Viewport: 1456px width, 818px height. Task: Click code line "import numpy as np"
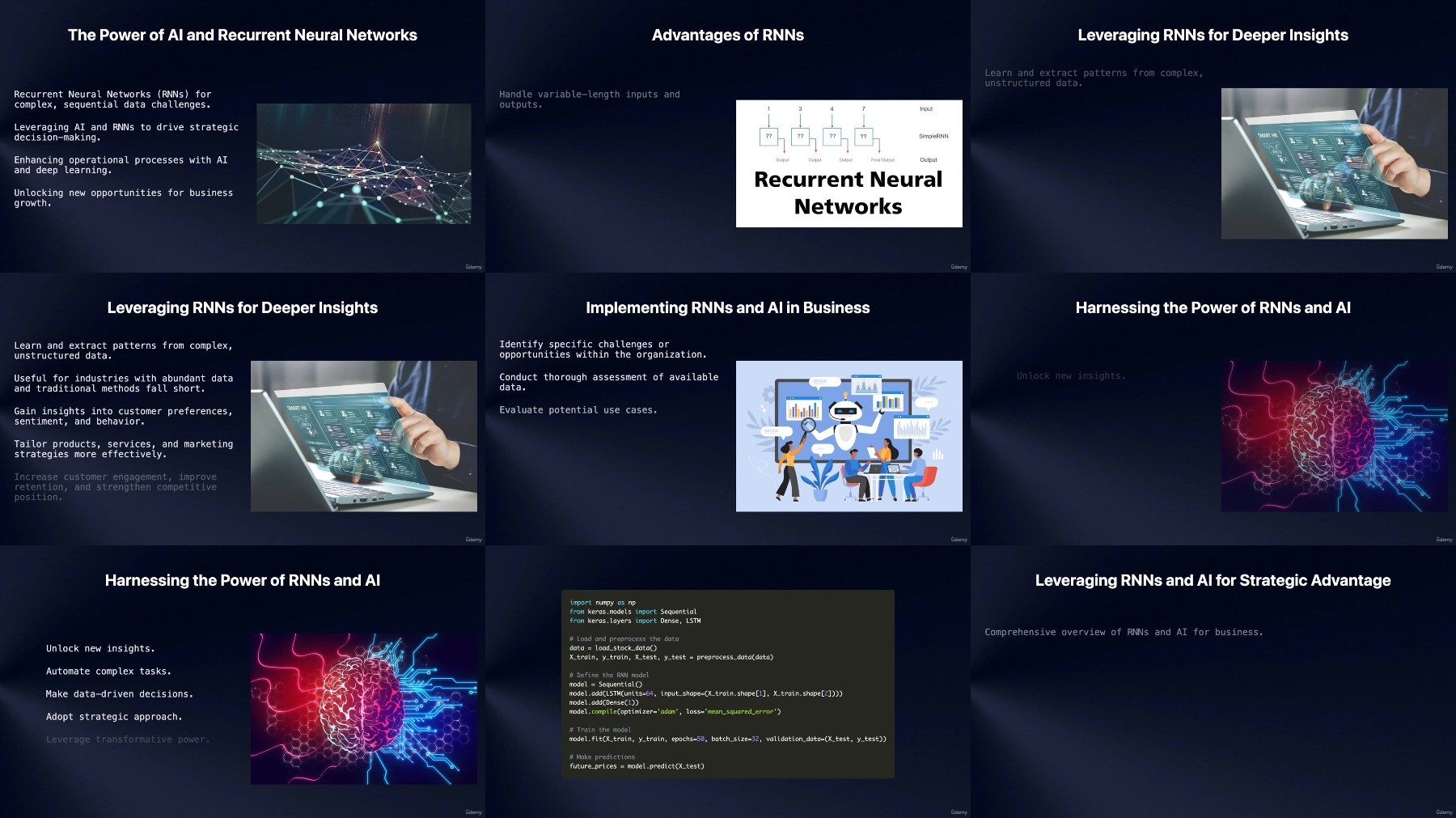click(603, 603)
